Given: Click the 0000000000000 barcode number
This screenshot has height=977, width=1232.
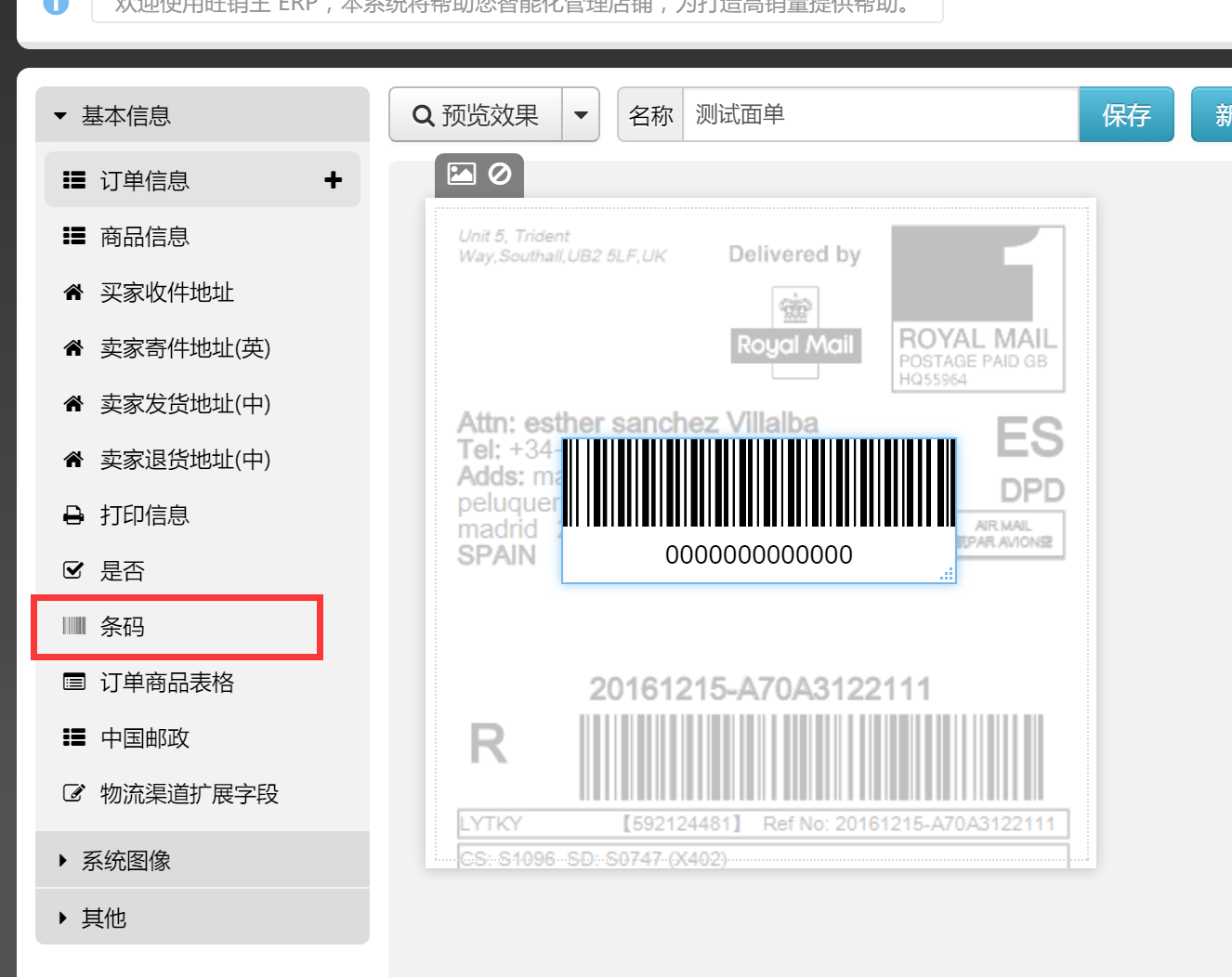Looking at the screenshot, I should pyautogui.click(x=759, y=554).
